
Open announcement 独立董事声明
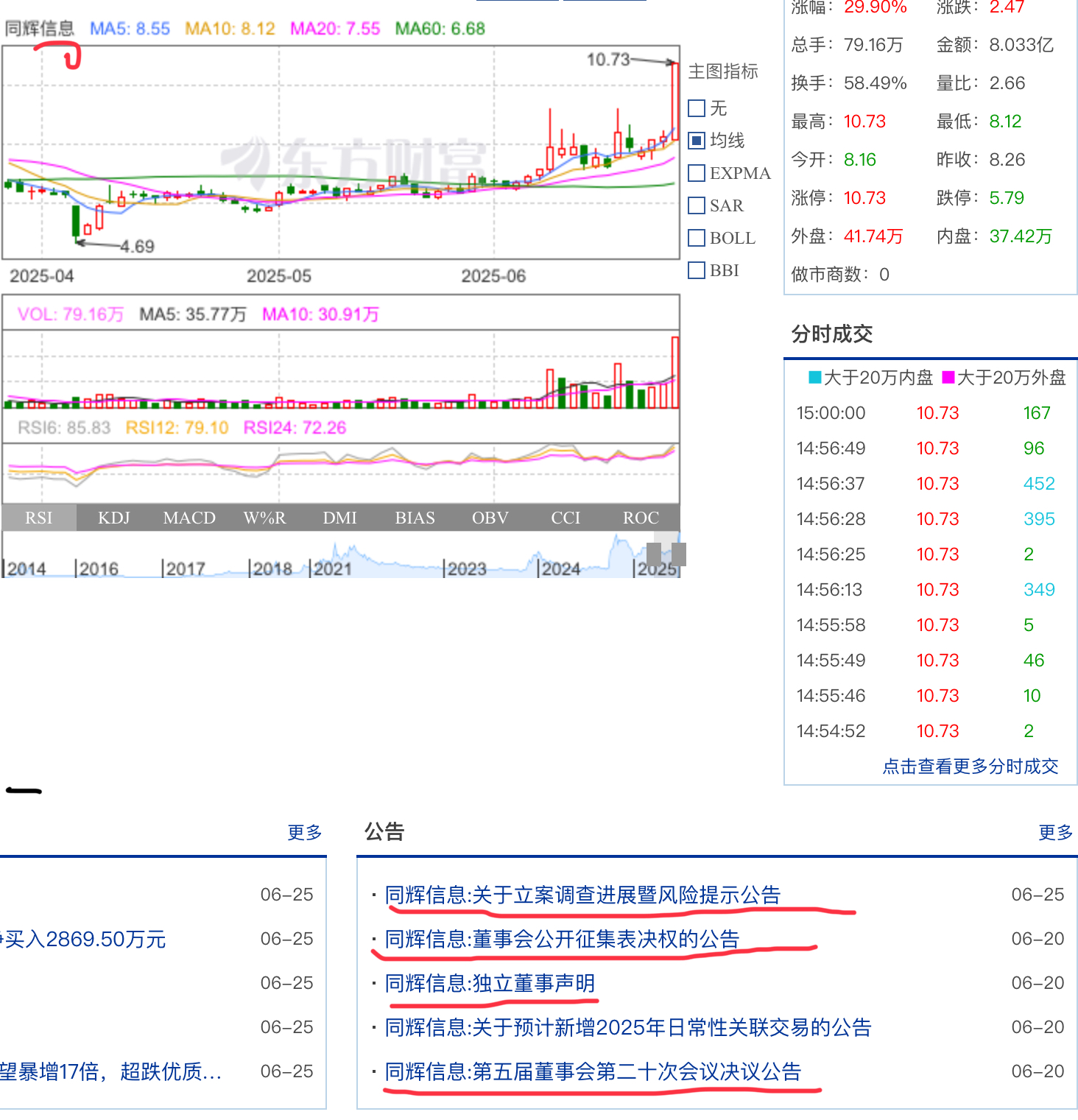[x=490, y=983]
